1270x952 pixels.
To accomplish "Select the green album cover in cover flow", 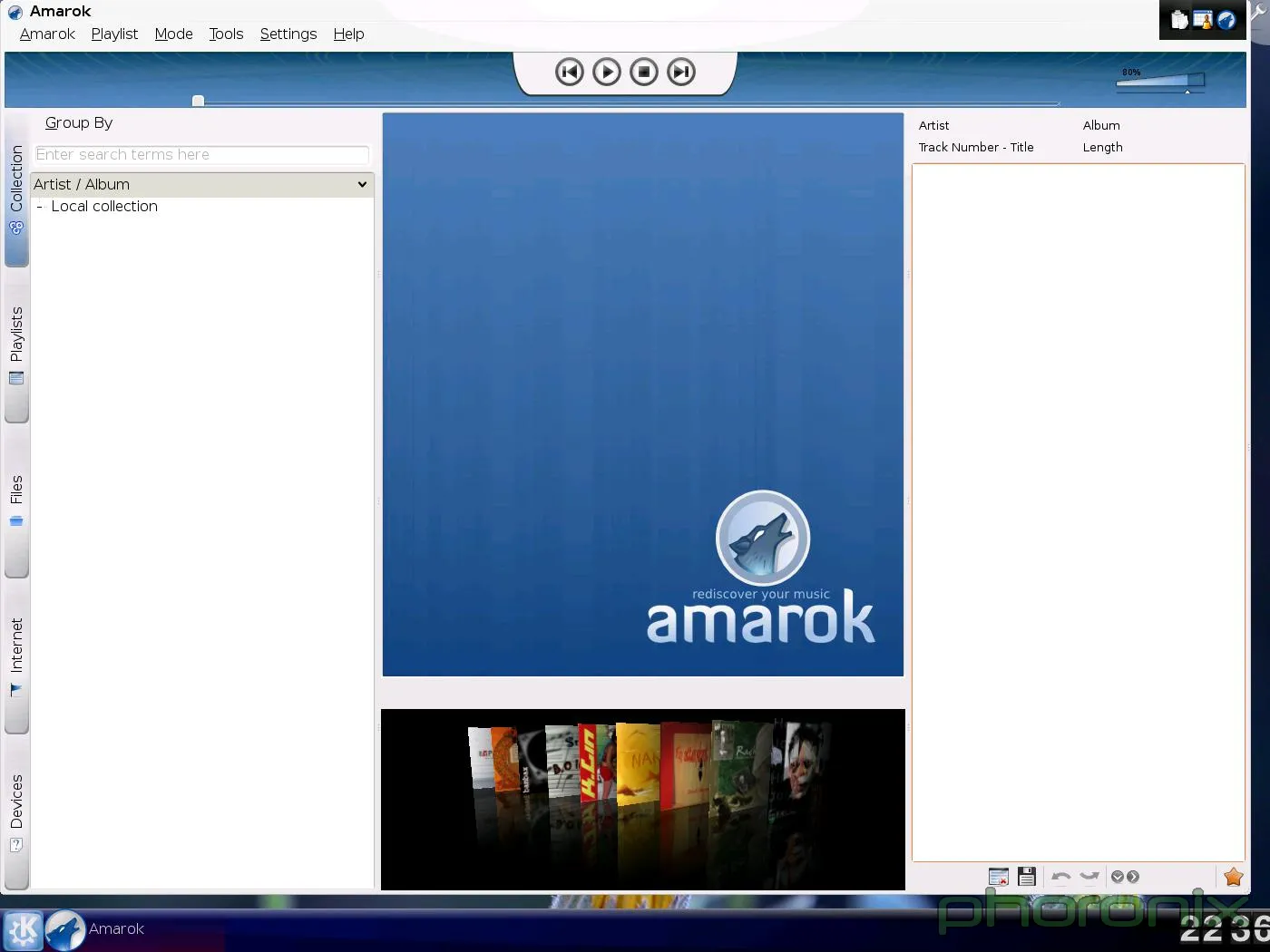I will (x=741, y=767).
